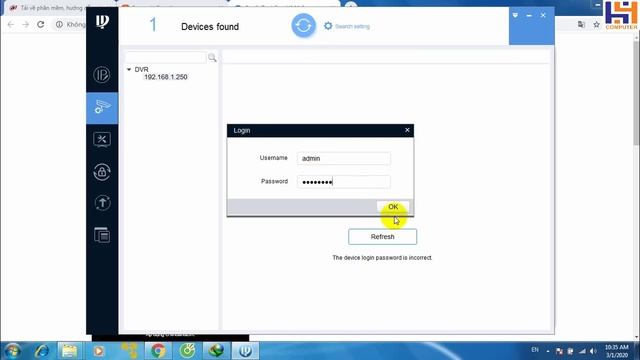Click the Refresh button
The image size is (640, 360).
click(x=382, y=237)
